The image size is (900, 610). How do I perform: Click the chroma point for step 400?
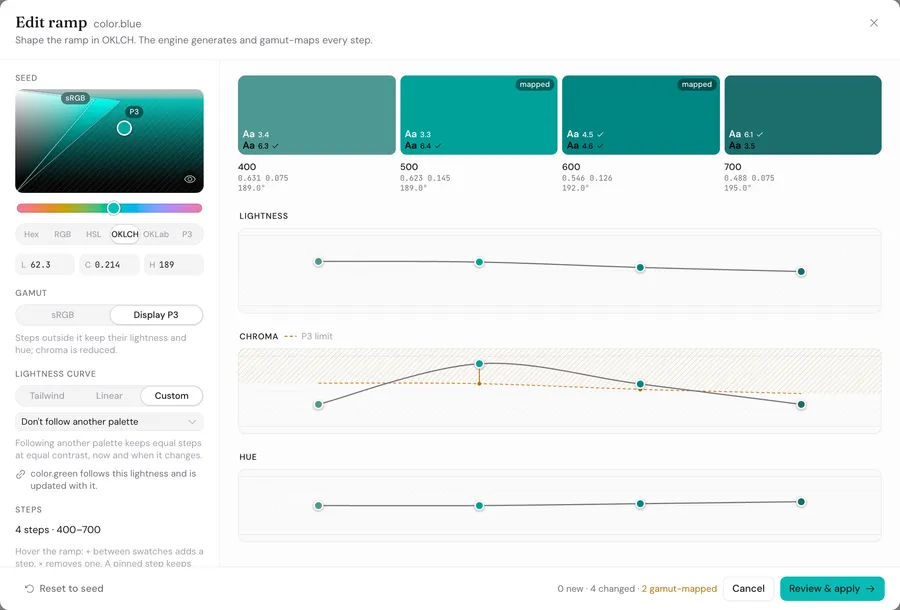(x=319, y=405)
